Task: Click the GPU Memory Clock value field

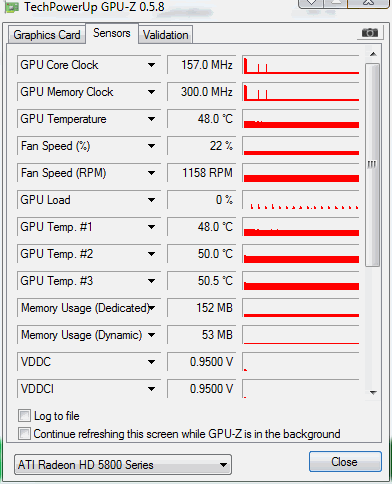Action: [201, 92]
